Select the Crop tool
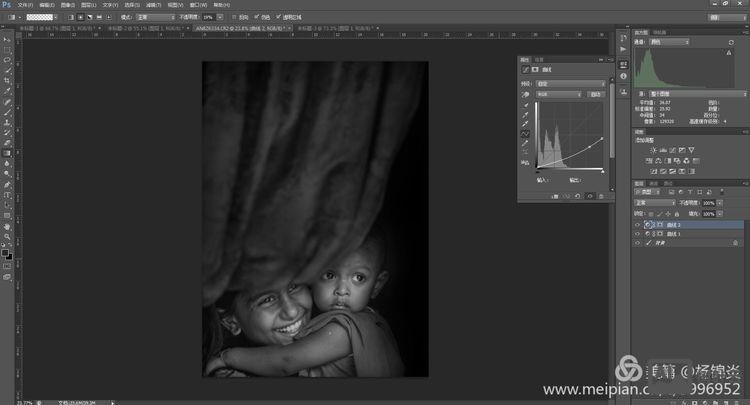 coord(7,80)
